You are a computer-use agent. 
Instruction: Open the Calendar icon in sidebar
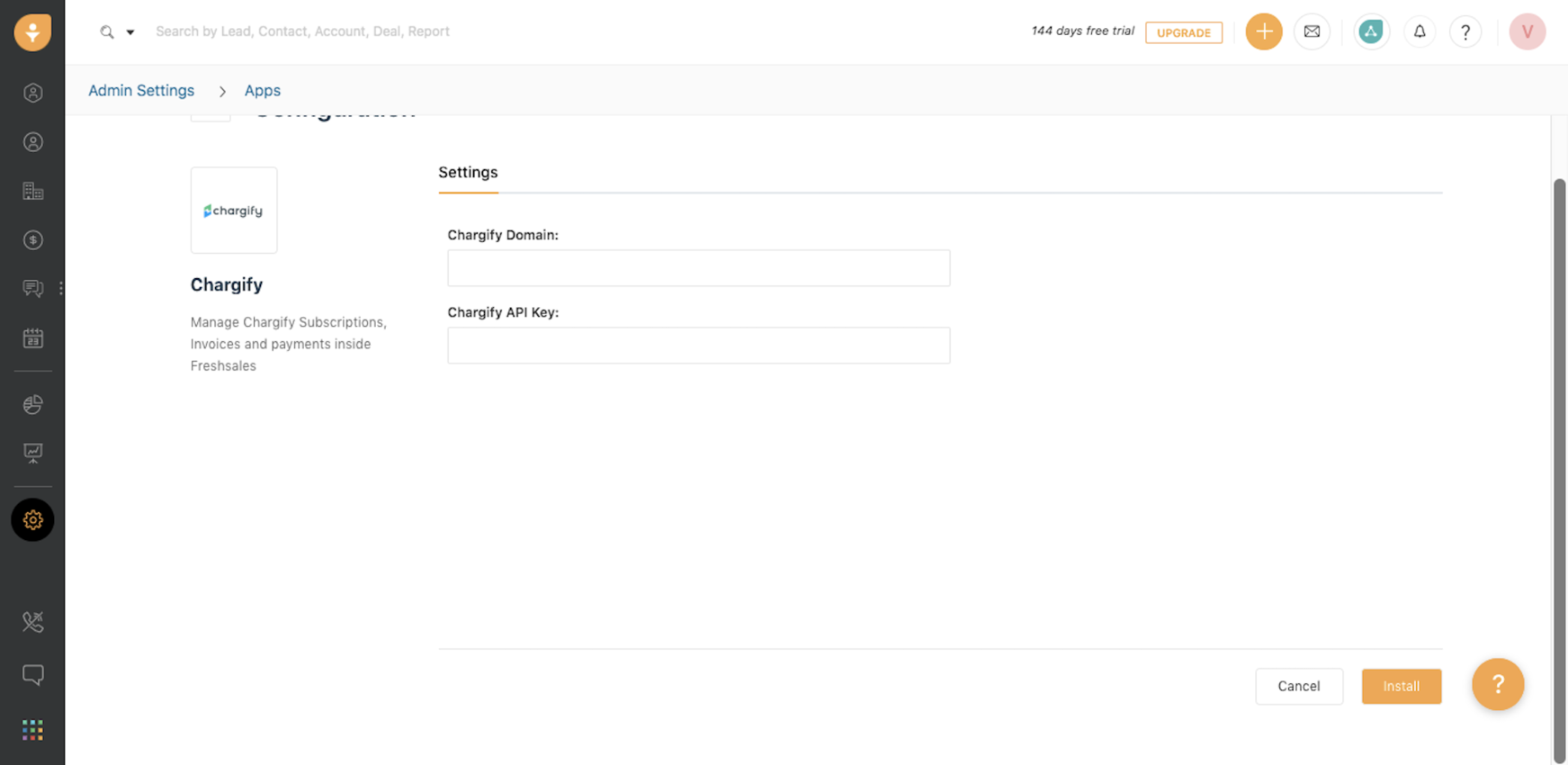33,338
